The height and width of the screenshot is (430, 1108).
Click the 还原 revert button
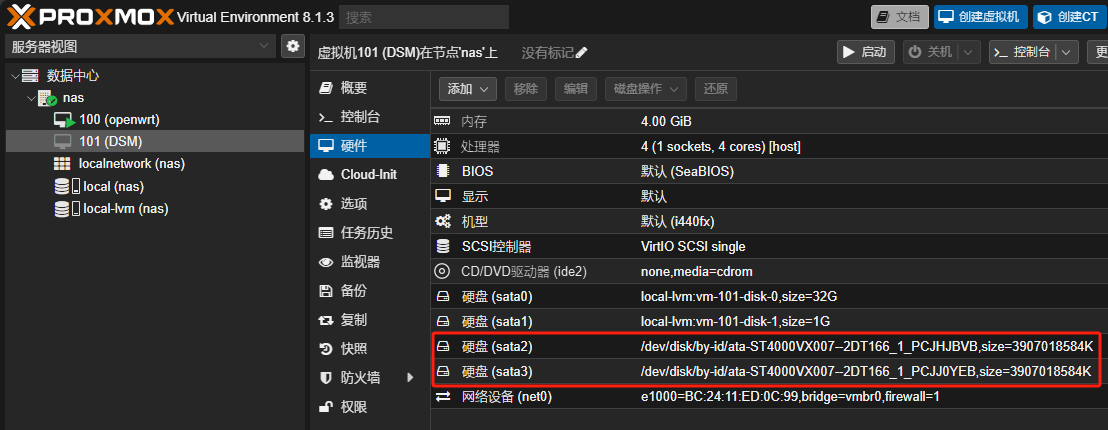(x=716, y=89)
